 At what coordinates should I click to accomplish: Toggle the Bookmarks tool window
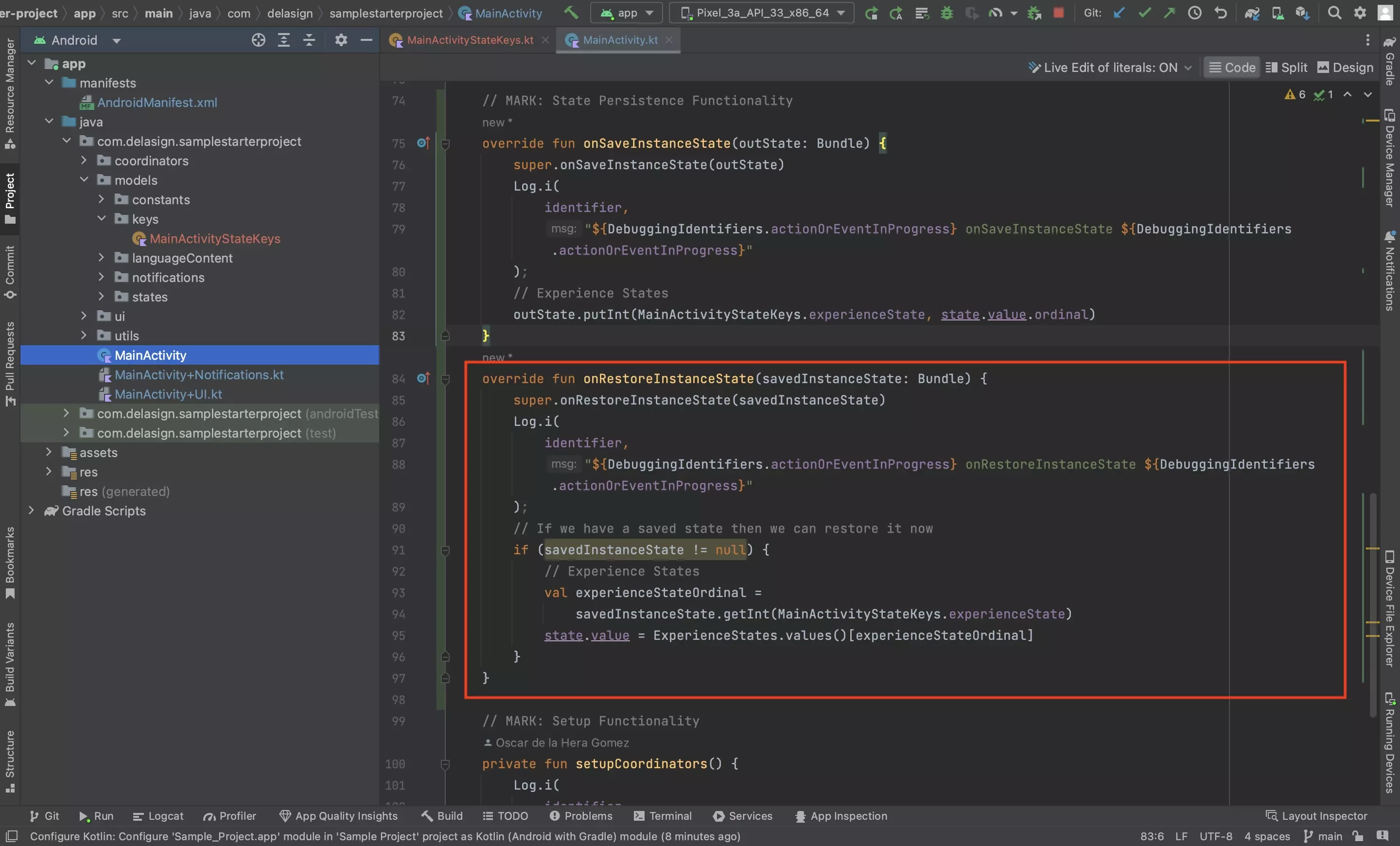10,563
